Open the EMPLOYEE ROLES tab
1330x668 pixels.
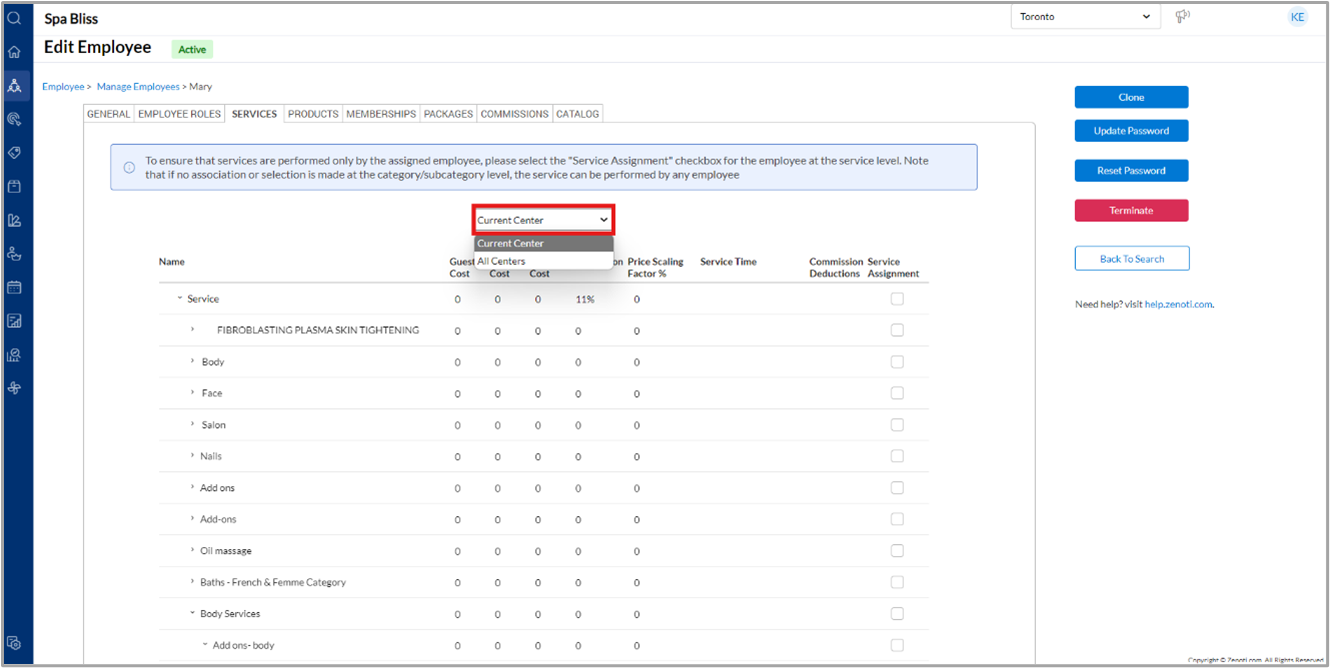click(x=180, y=114)
